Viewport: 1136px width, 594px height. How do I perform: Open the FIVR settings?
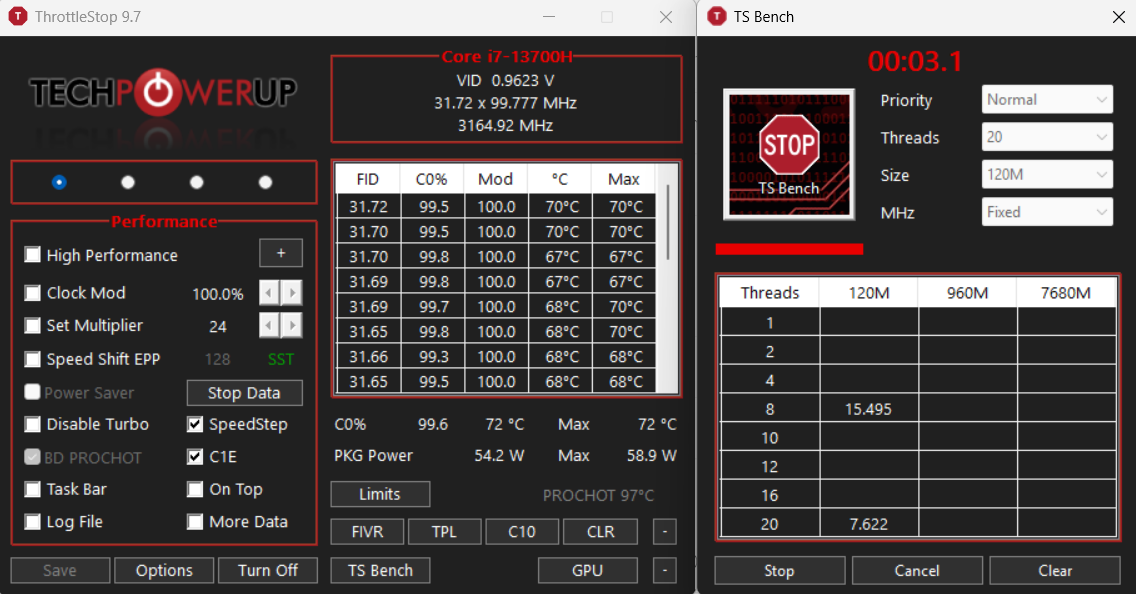[x=367, y=532]
